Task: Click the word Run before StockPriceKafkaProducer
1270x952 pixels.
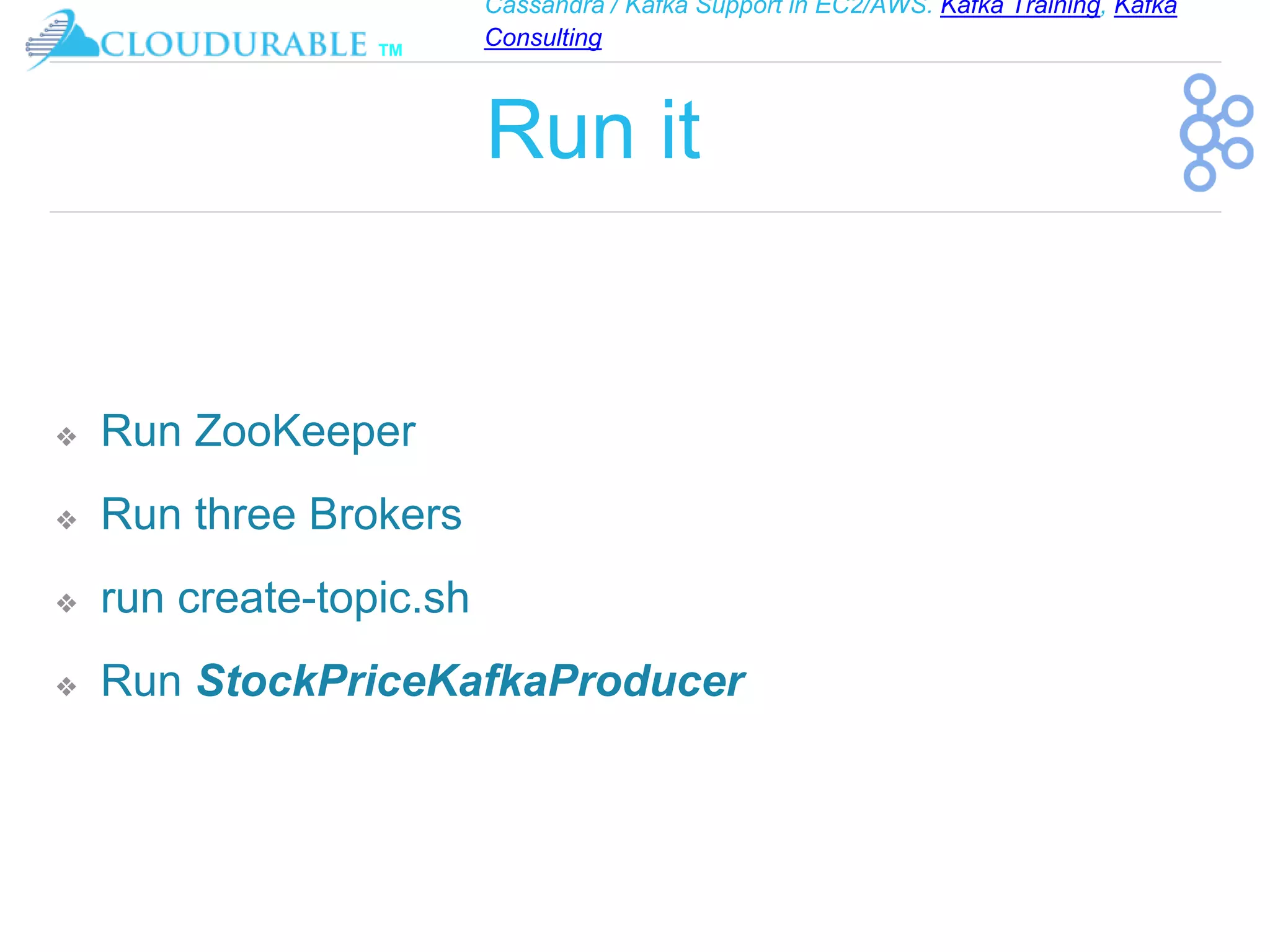Action: [141, 681]
